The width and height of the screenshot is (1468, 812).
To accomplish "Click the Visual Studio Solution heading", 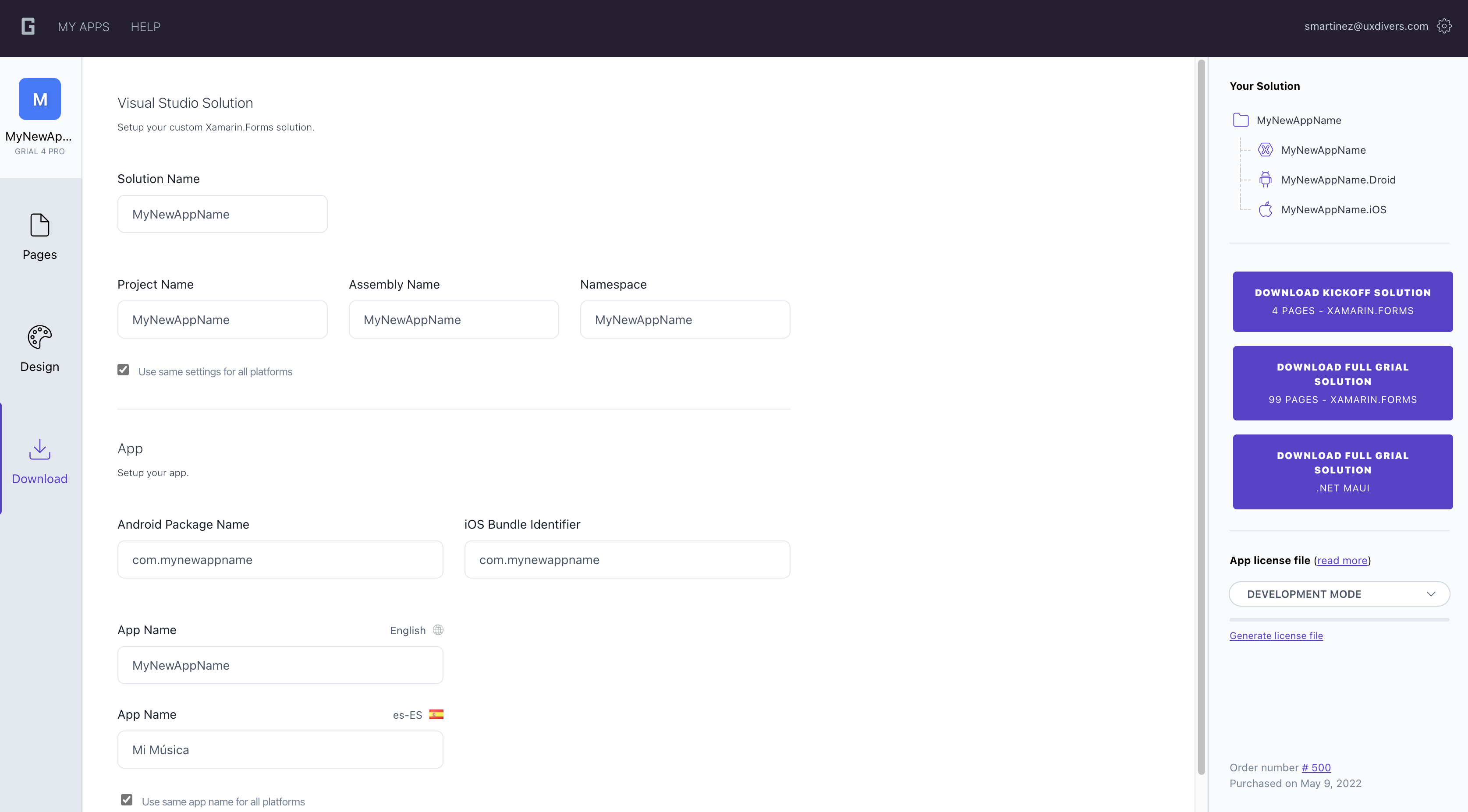I will coord(185,103).
